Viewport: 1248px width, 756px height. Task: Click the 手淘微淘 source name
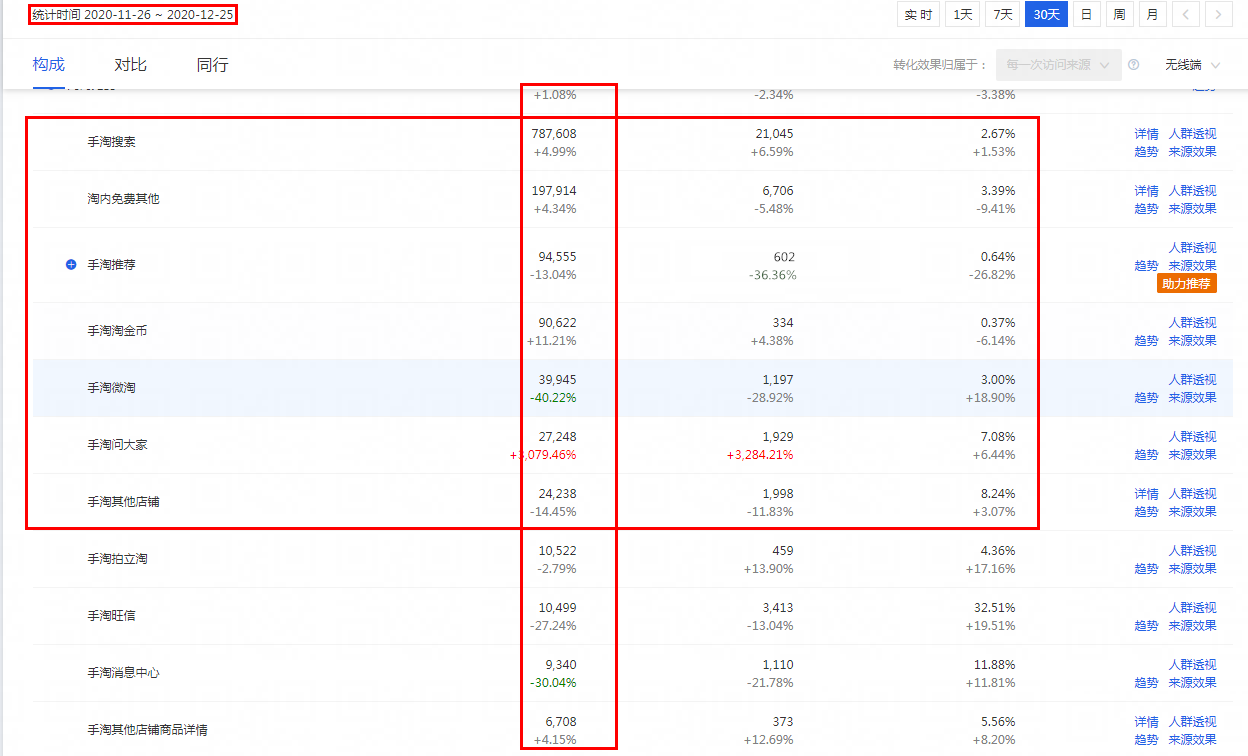[x=111, y=388]
